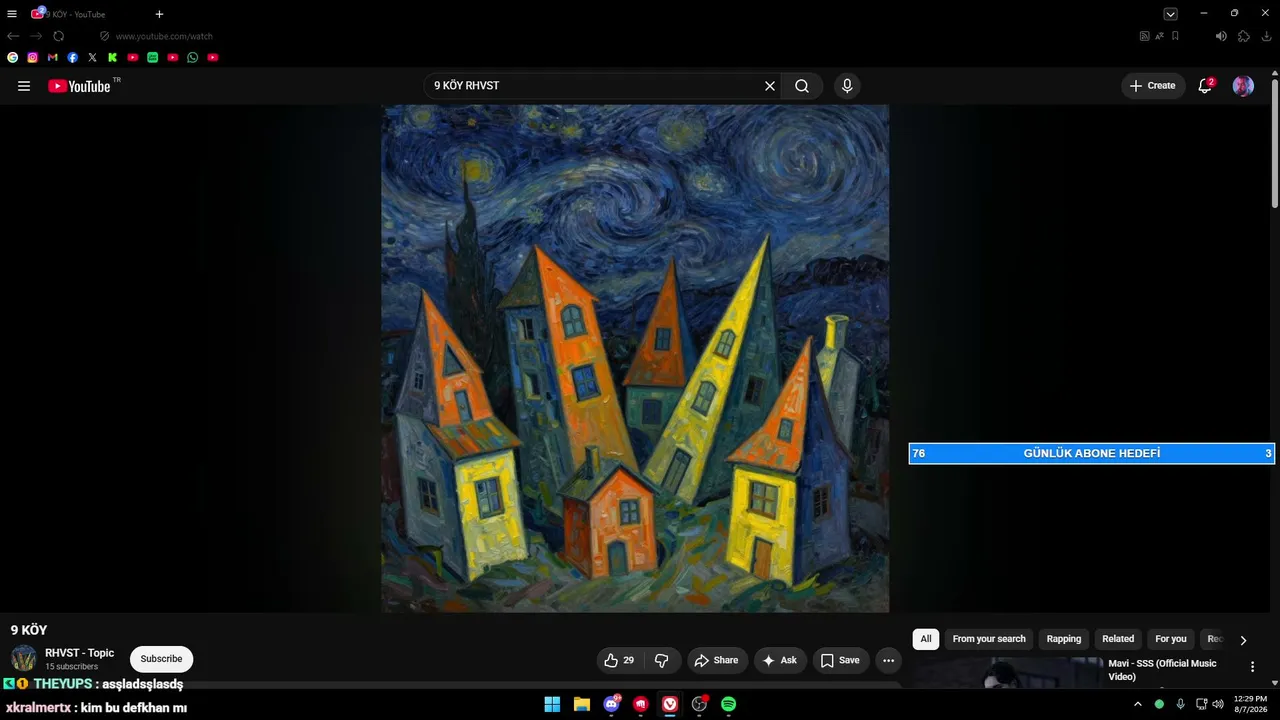Bookmark this page in the address bar
Image resolution: width=1280 pixels, height=720 pixels.
coord(1175,36)
